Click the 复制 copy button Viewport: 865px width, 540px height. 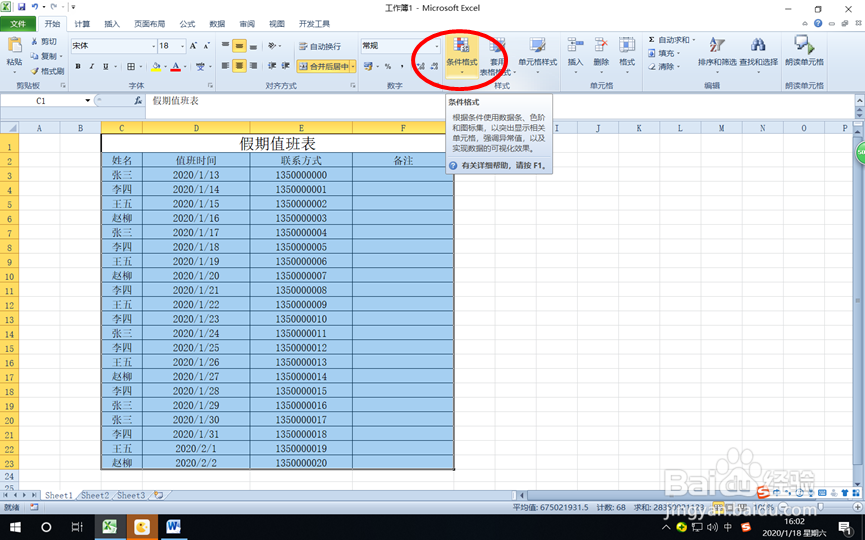[x=45, y=56]
